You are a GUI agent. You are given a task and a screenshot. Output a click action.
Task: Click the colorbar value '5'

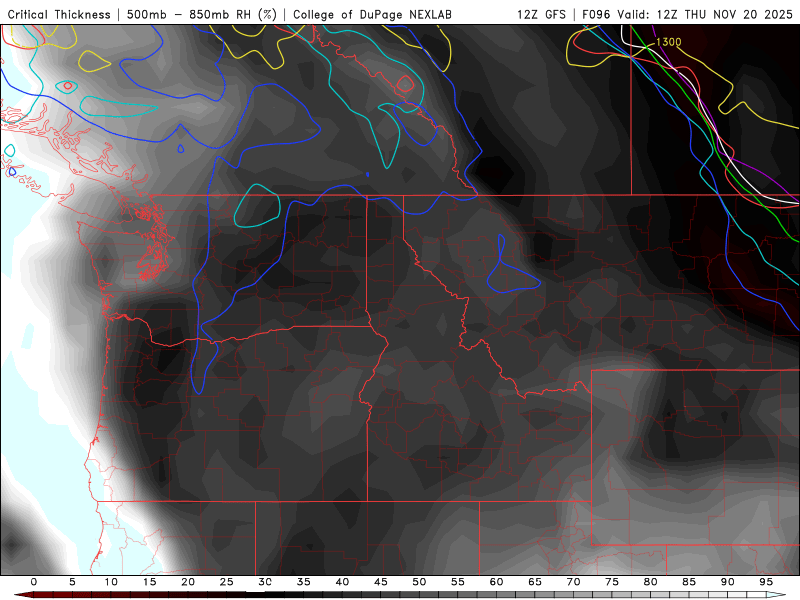[72, 582]
